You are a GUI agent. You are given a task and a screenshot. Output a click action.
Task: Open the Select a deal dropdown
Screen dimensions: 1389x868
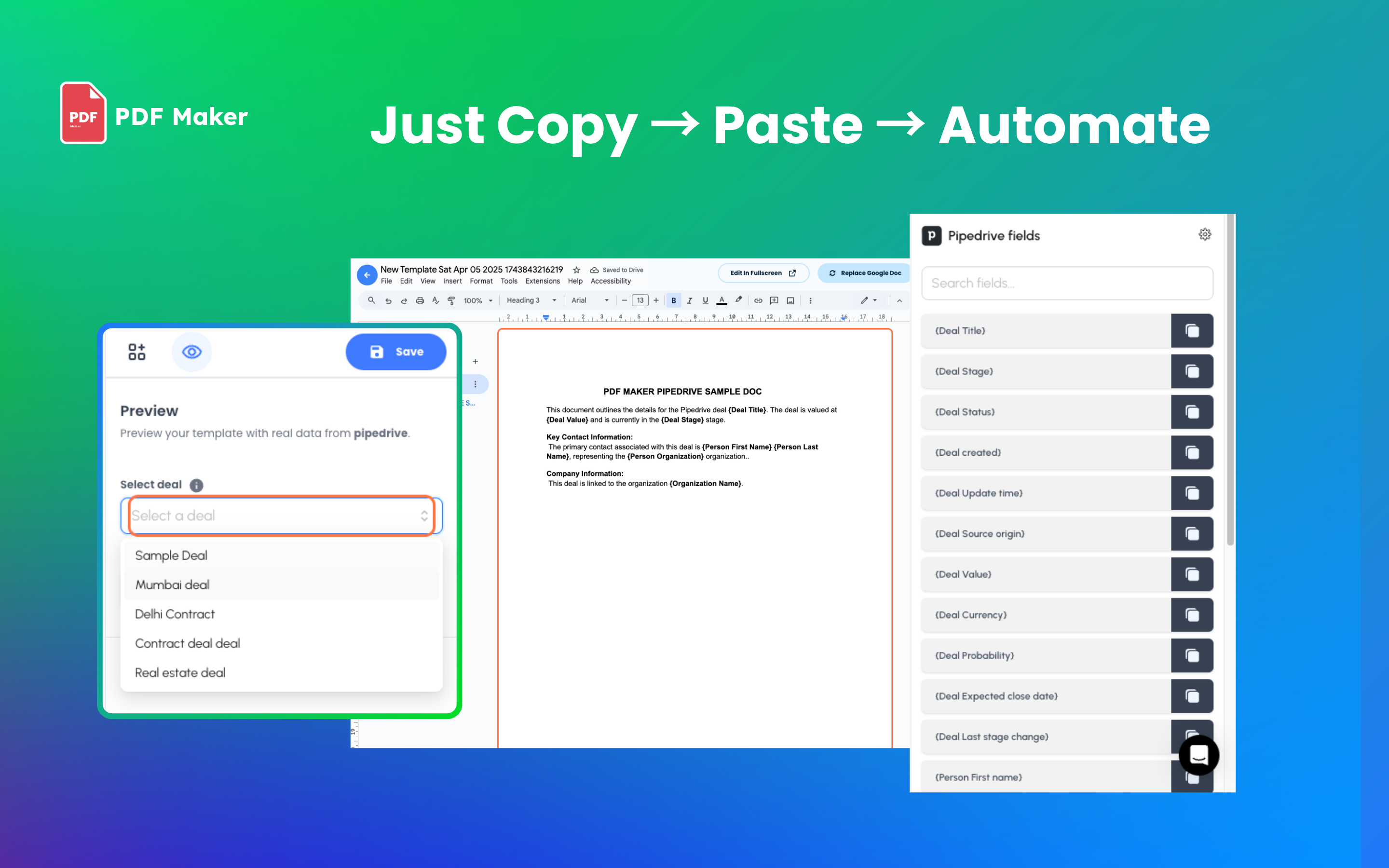[x=281, y=515]
